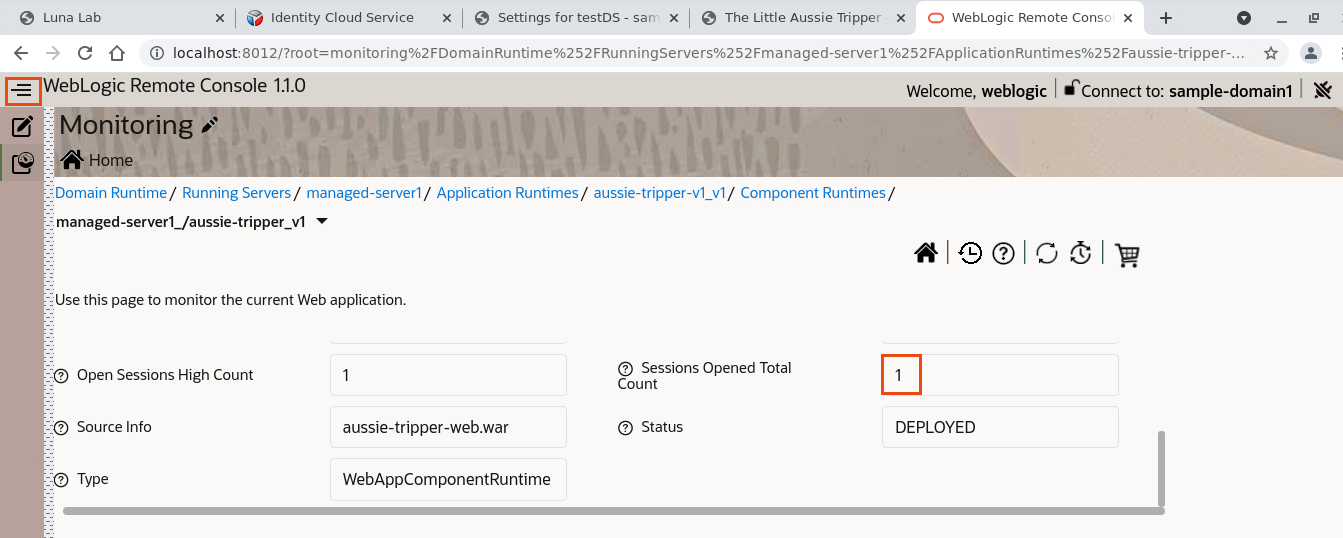Switch to The Little Aussie Tripper tab
The height and width of the screenshot is (538, 1343).
[x=802, y=18]
